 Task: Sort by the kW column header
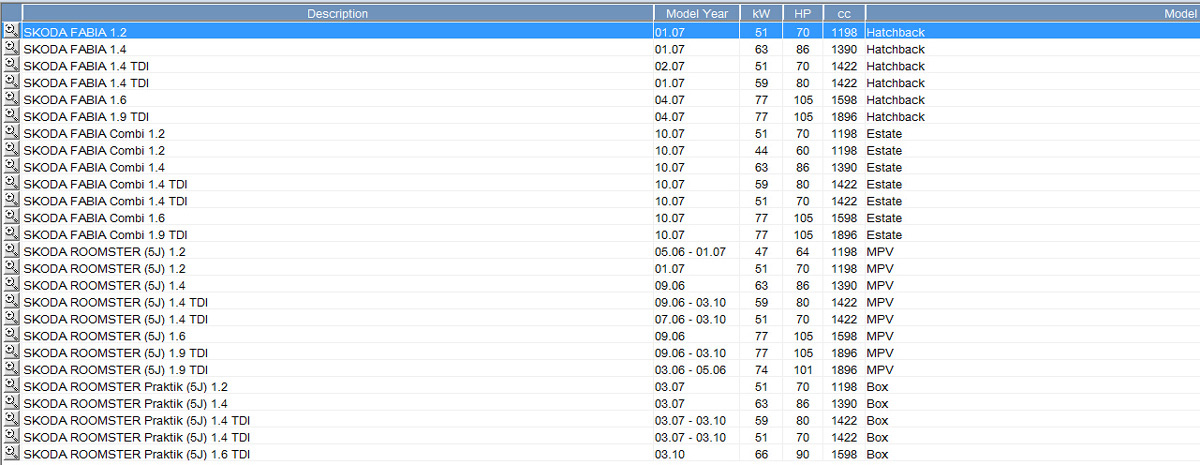760,14
